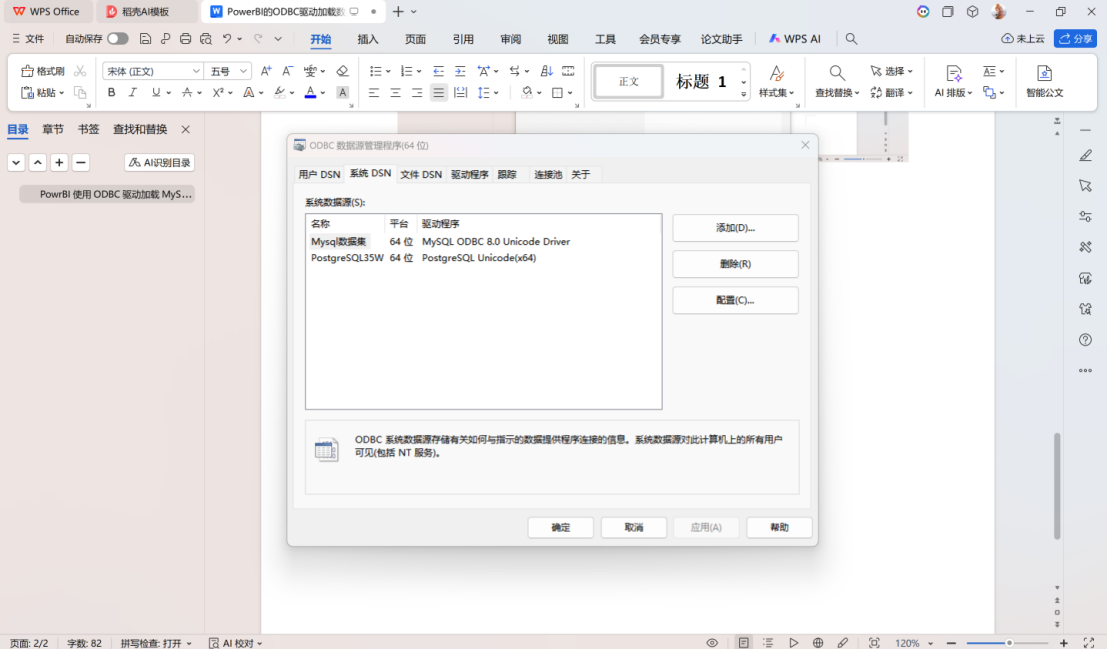
Task: Click the Add(D)... button
Action: [x=735, y=228]
